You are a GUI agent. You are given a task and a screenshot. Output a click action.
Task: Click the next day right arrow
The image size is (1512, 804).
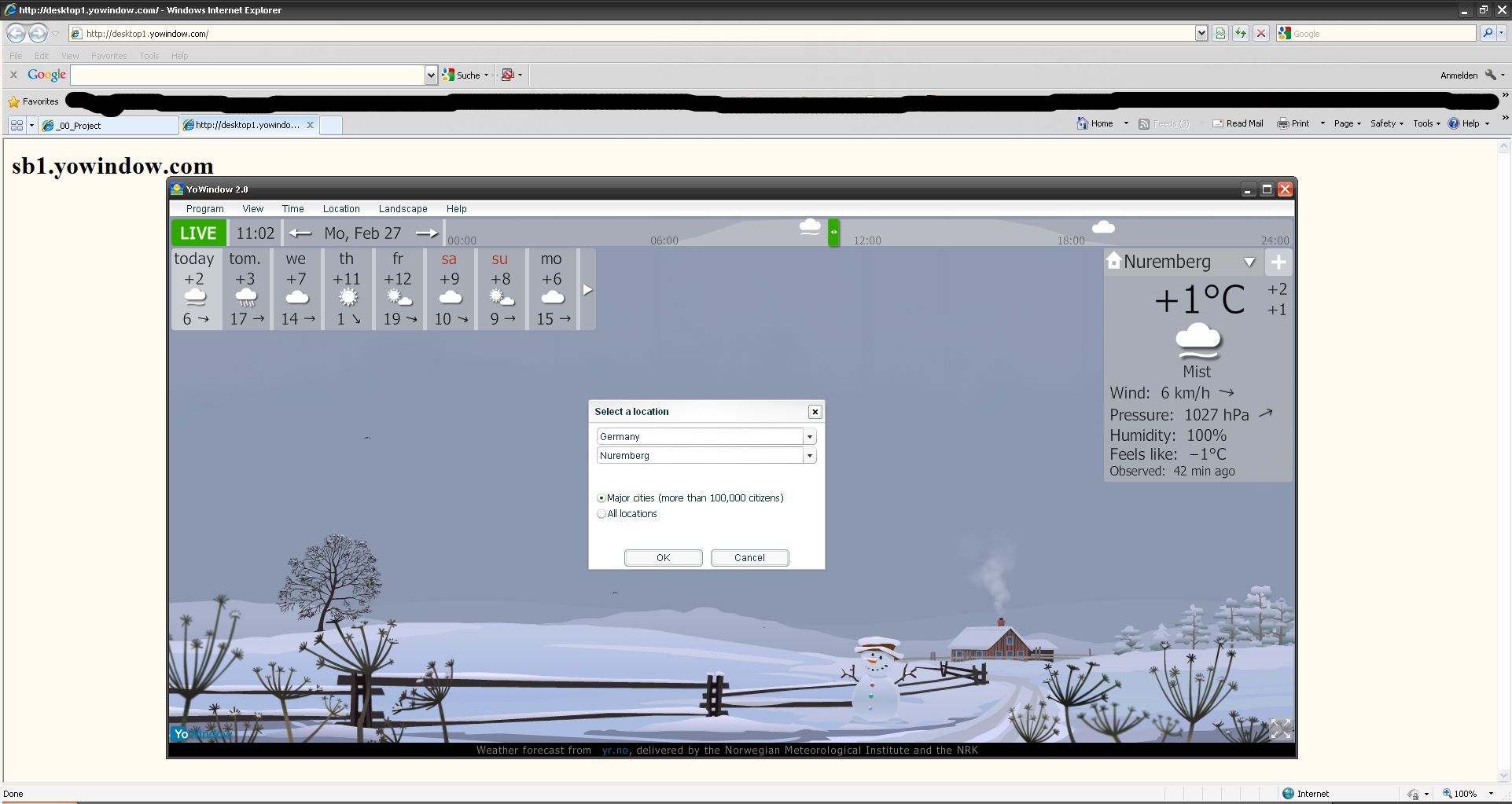click(426, 233)
